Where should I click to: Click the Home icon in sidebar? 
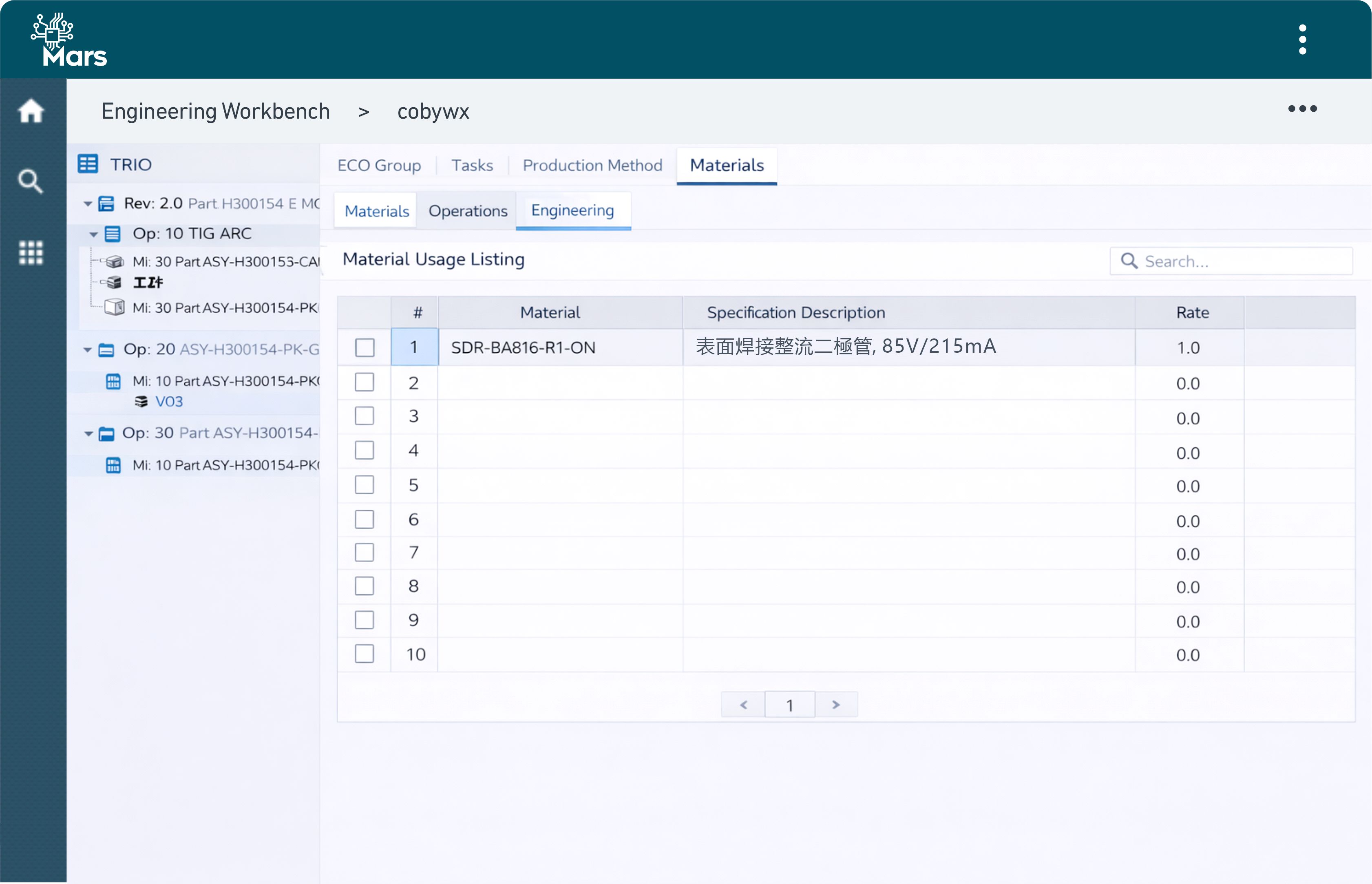[31, 111]
